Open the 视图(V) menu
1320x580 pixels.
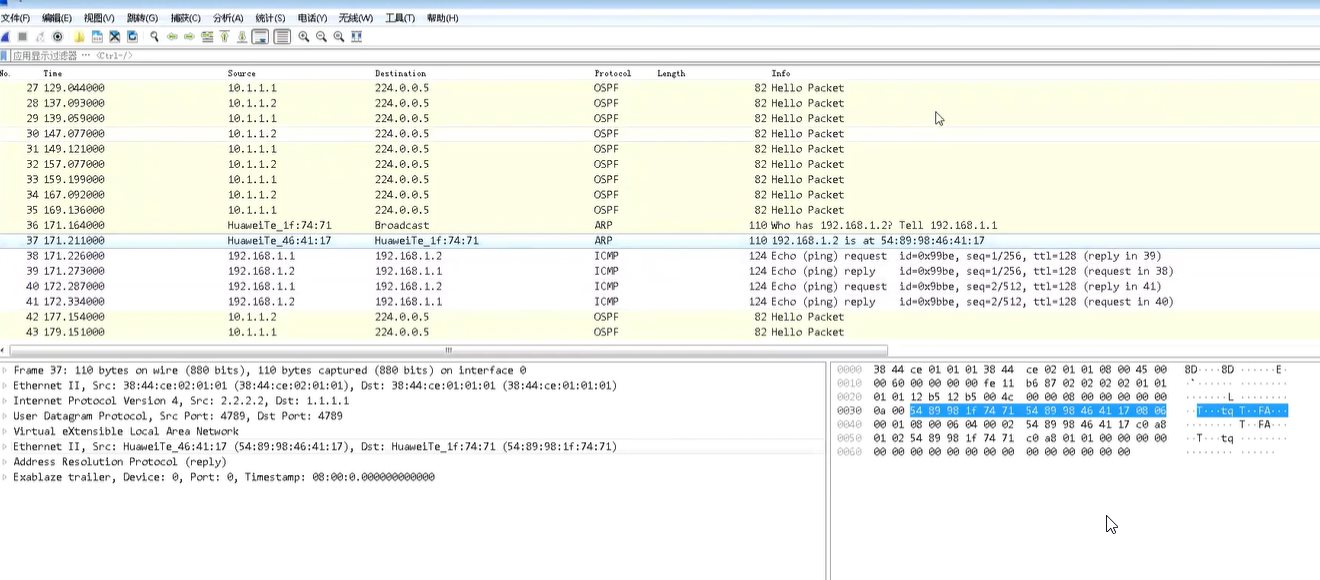[x=99, y=18]
